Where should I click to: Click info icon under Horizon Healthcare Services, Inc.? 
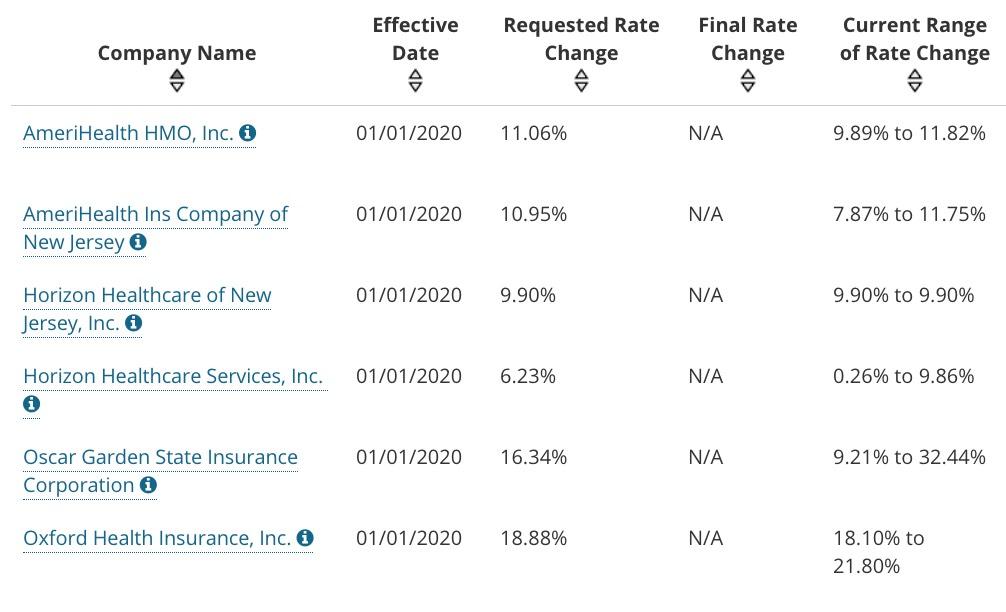pyautogui.click(x=31, y=404)
